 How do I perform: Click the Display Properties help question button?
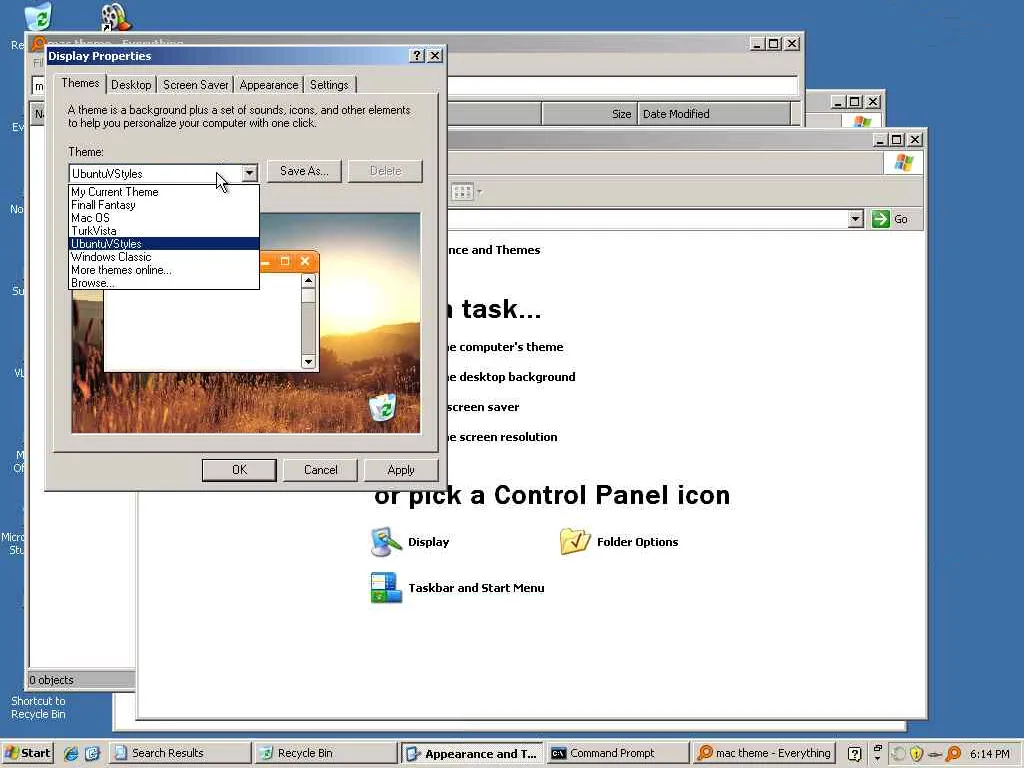(x=417, y=56)
